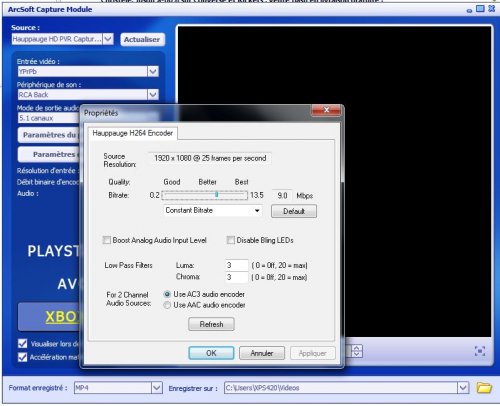Click the Bitrate Mbps value field

(282, 195)
